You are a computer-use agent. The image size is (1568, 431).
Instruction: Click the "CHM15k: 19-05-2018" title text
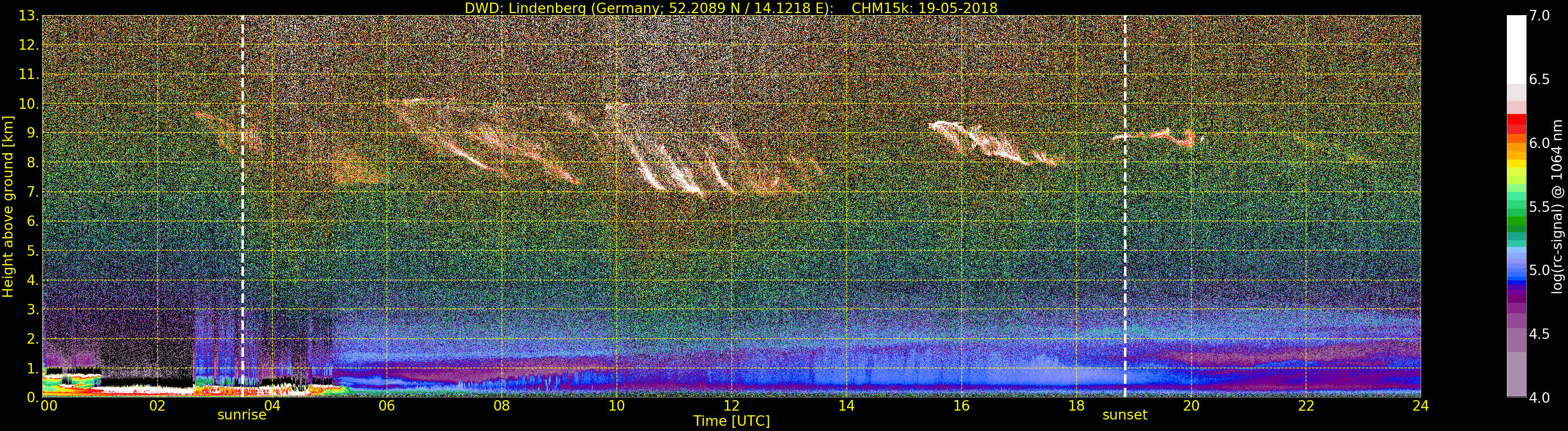click(x=925, y=8)
